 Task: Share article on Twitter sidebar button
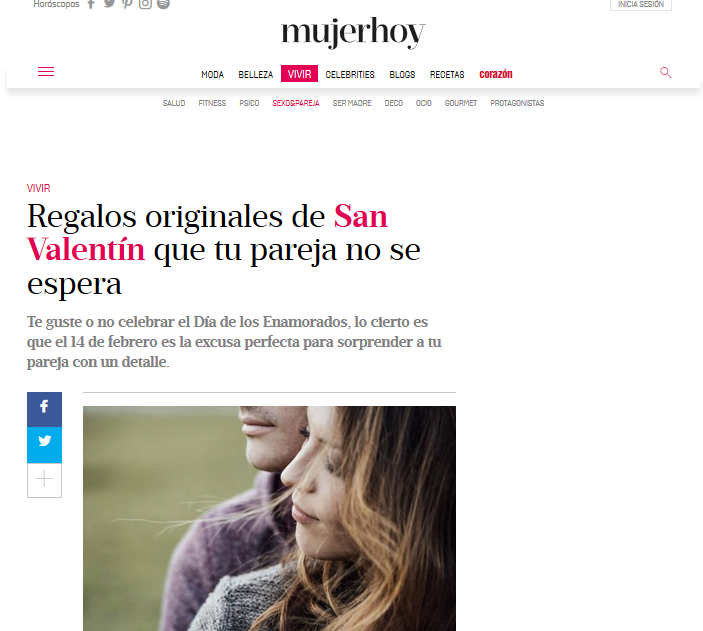44,445
